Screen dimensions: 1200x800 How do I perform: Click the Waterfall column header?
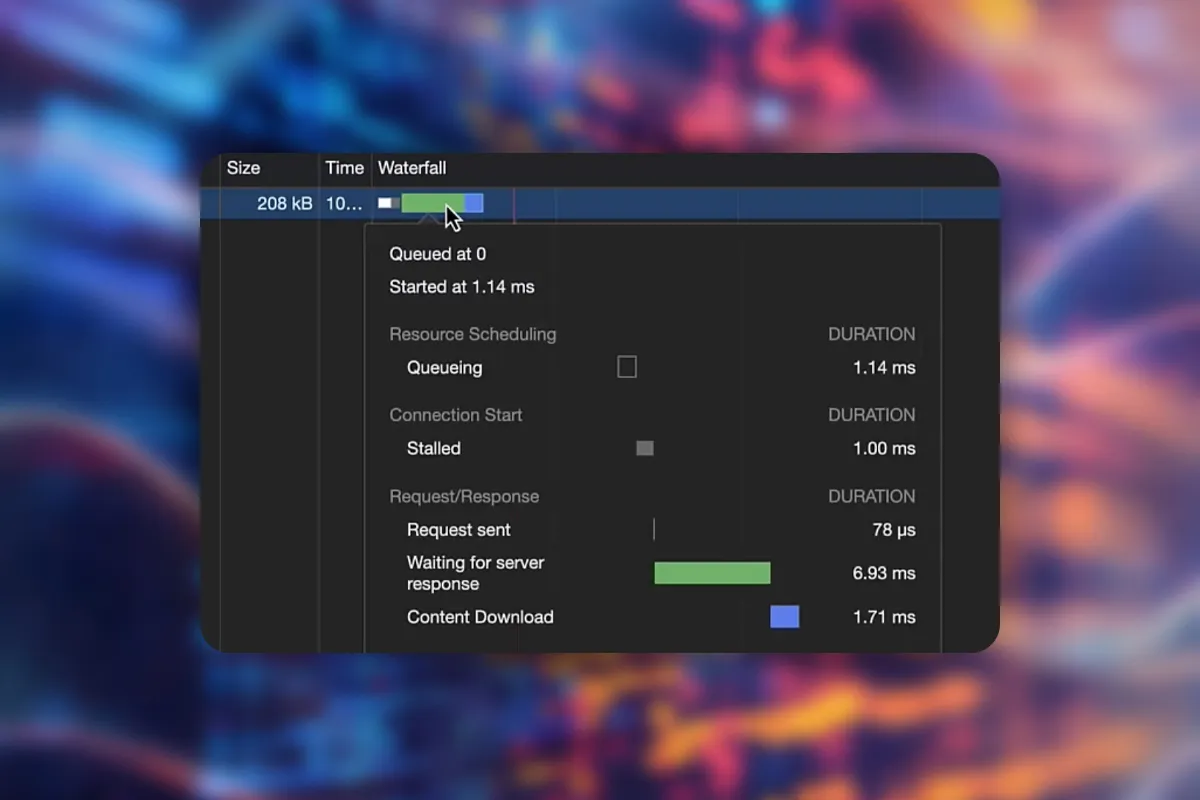tap(412, 168)
